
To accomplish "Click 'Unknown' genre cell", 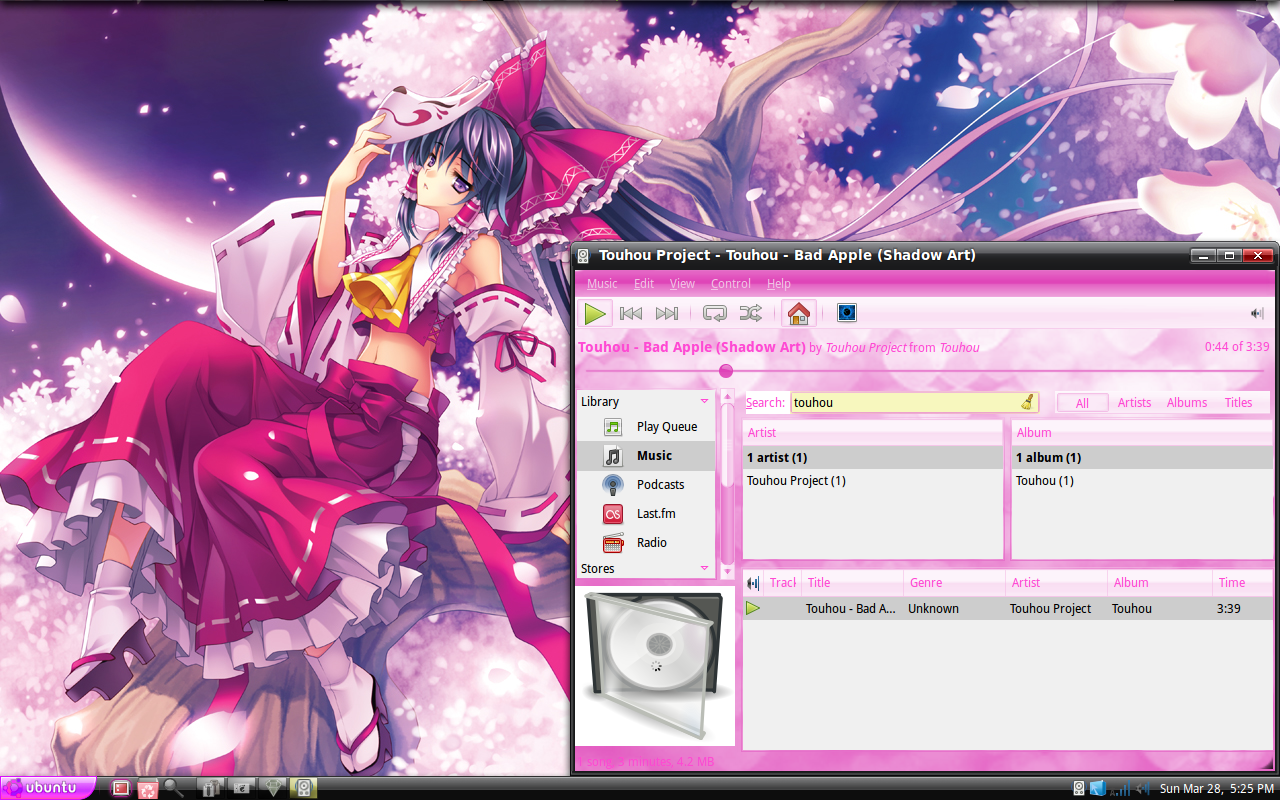I will click(933, 609).
